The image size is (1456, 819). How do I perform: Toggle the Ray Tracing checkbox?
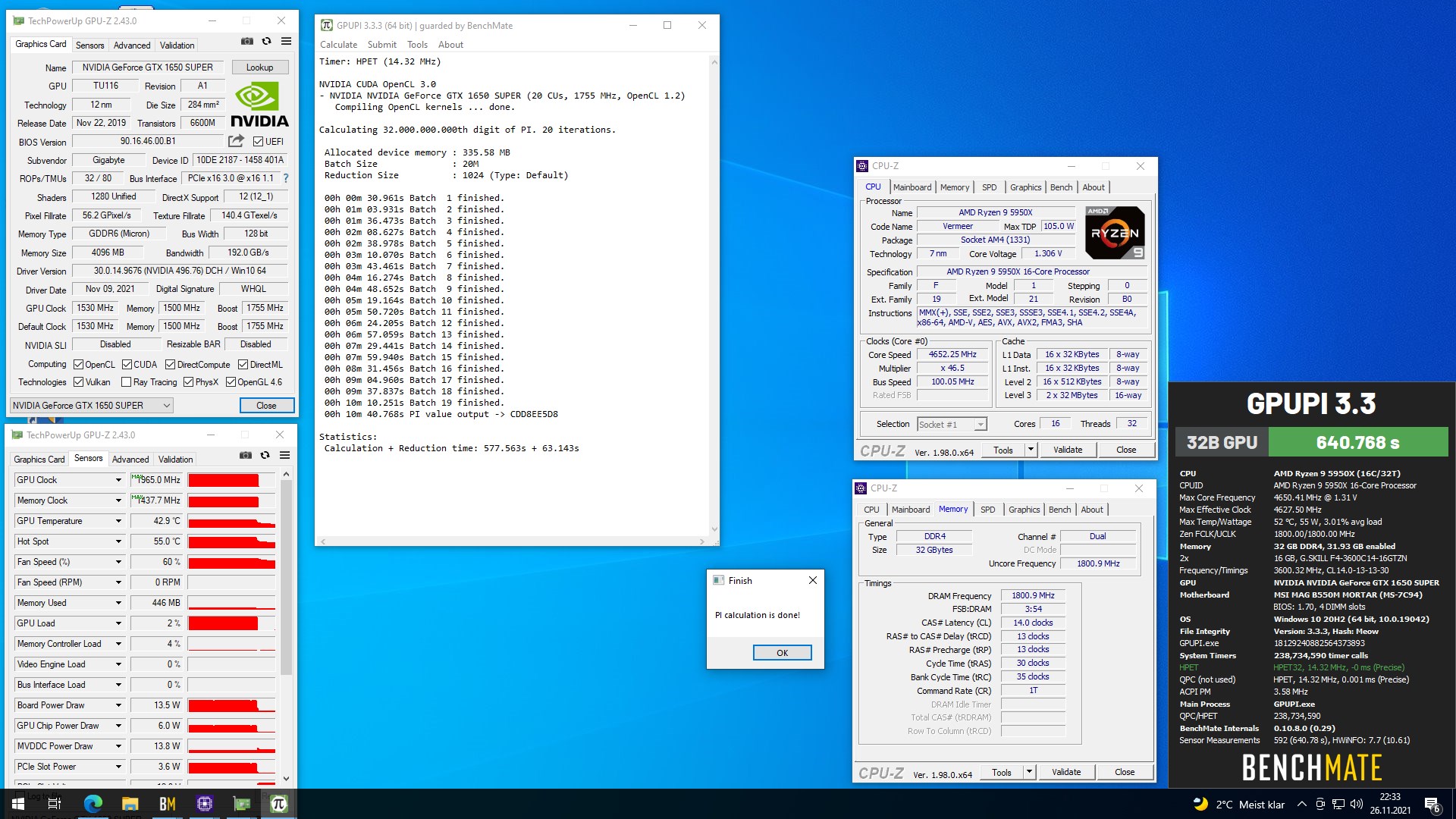[125, 382]
